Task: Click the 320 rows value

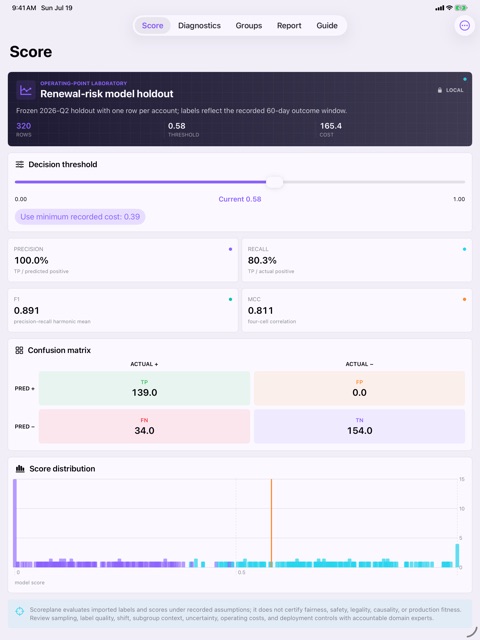Action: 24,126
